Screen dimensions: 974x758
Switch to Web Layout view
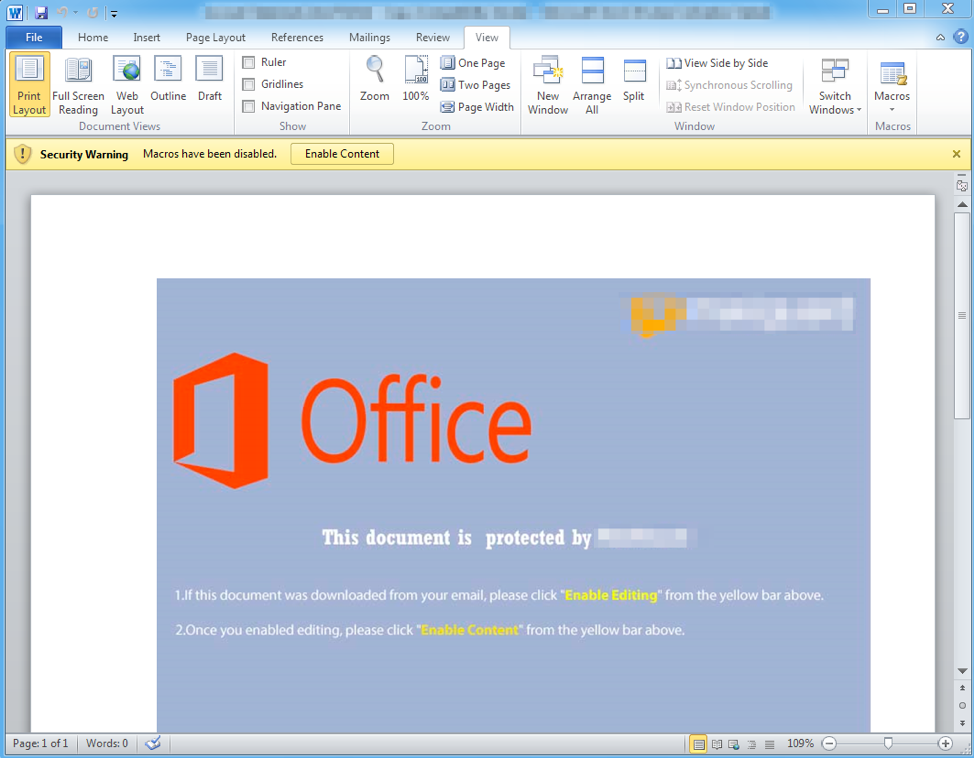[127, 85]
